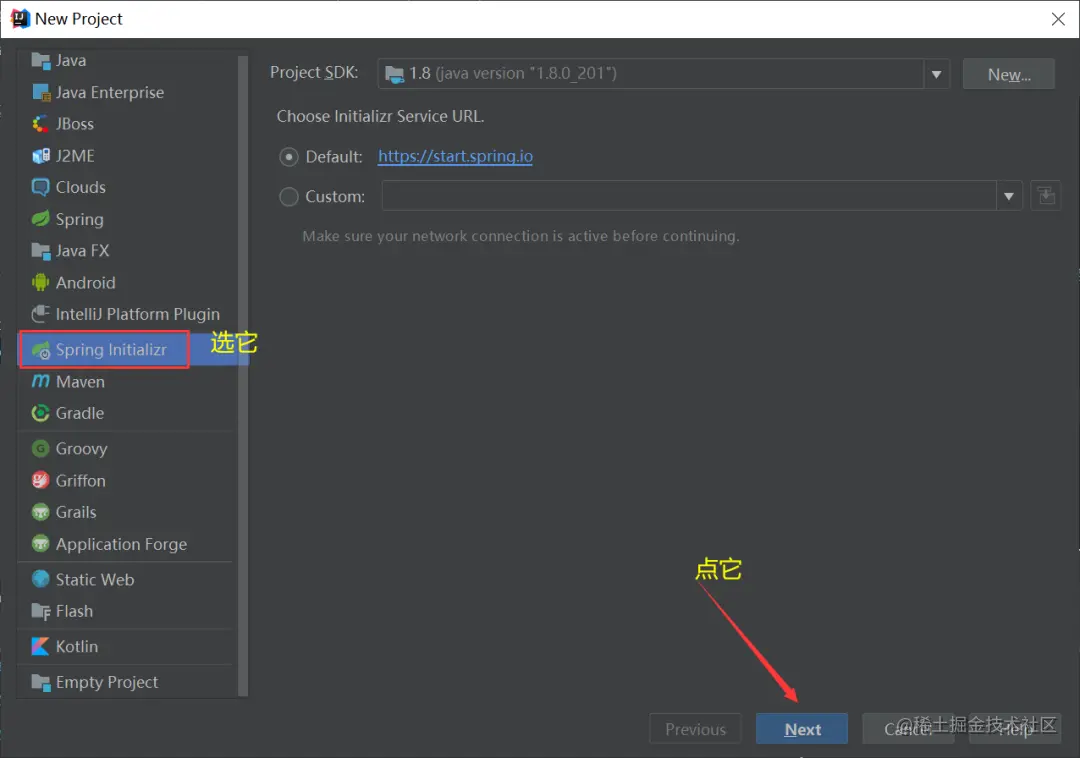Select the Grails label

[x=76, y=512]
